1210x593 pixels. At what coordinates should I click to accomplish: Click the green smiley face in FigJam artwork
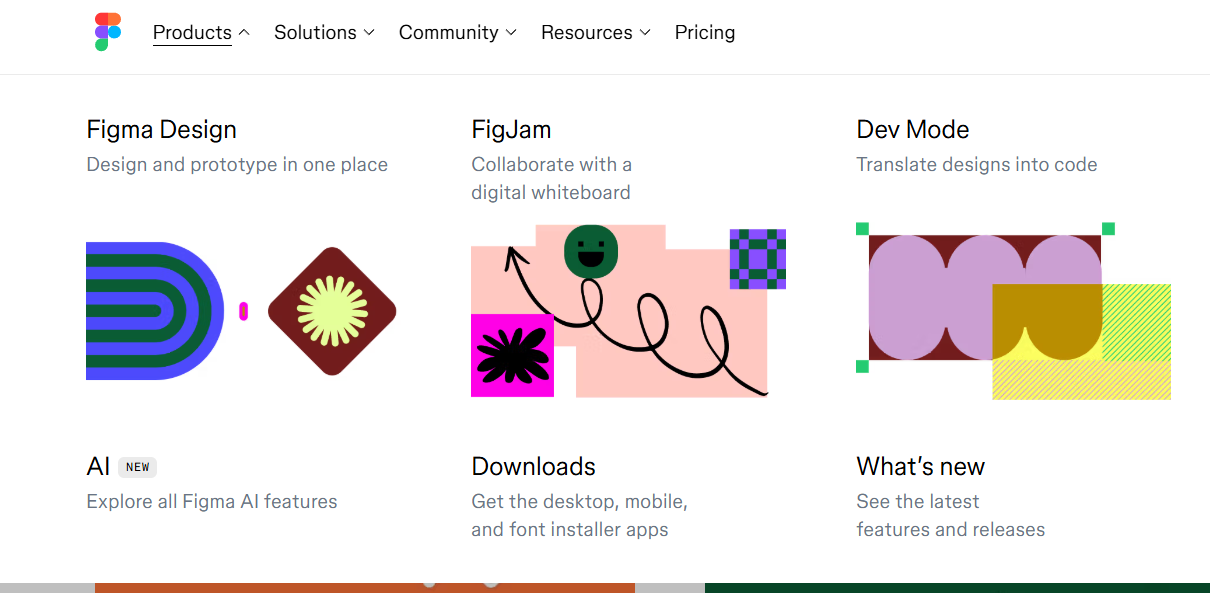[x=590, y=252]
